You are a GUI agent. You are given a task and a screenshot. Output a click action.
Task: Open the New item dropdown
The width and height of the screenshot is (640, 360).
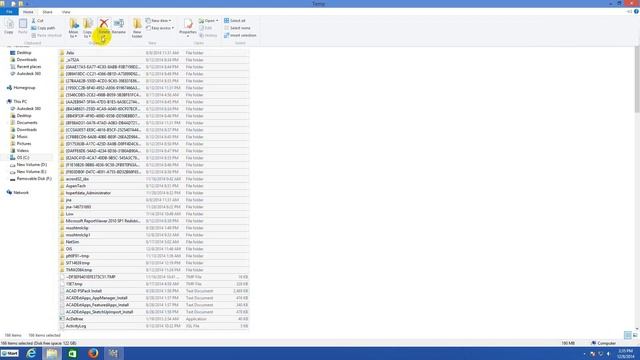[159, 20]
